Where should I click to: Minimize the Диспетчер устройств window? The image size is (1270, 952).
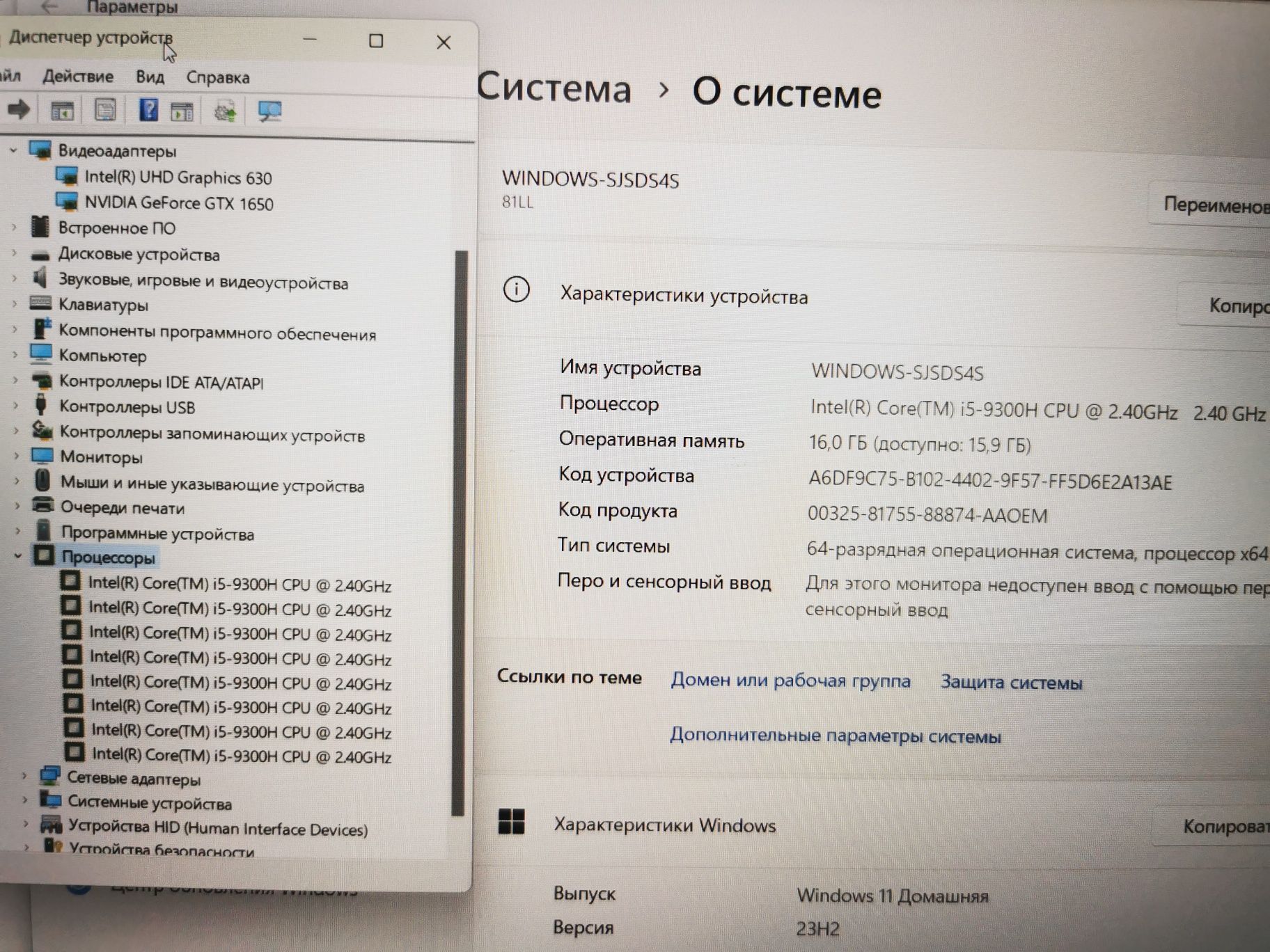click(x=310, y=40)
